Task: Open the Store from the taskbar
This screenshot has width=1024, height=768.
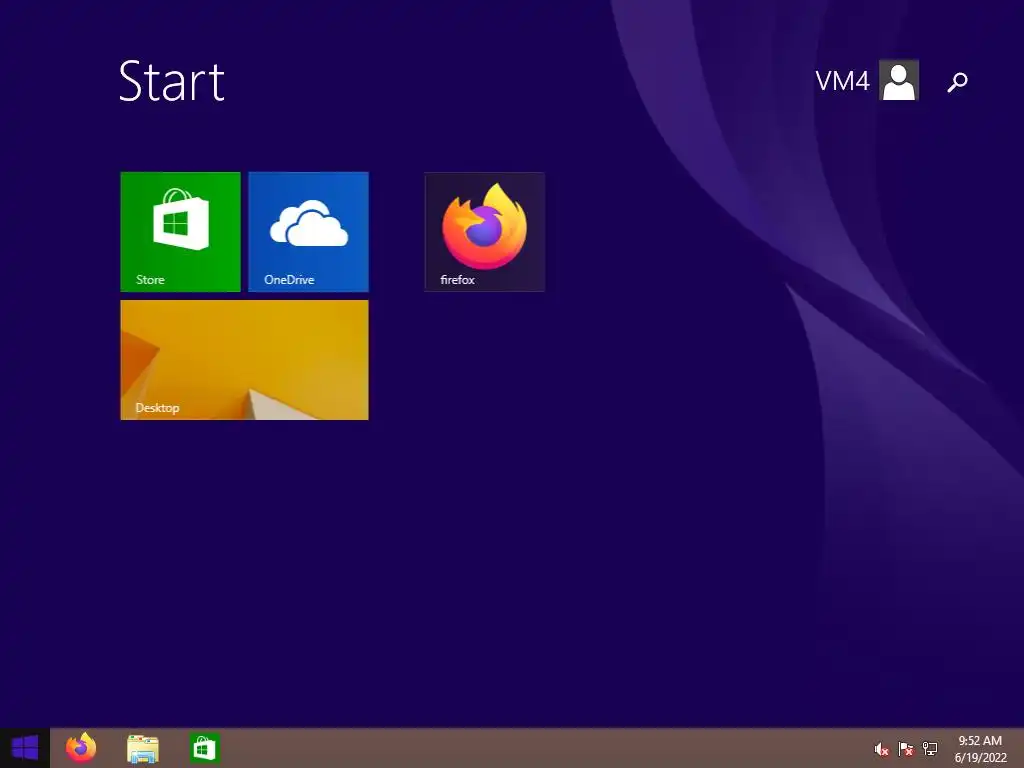Action: pyautogui.click(x=204, y=748)
